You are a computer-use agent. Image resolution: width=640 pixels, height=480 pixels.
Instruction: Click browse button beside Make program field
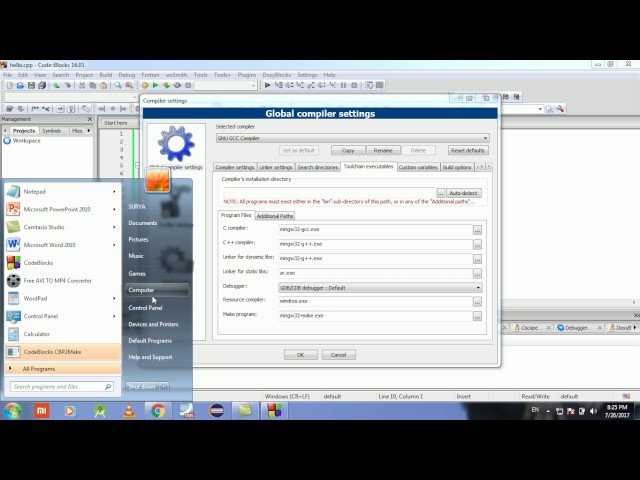(477, 316)
